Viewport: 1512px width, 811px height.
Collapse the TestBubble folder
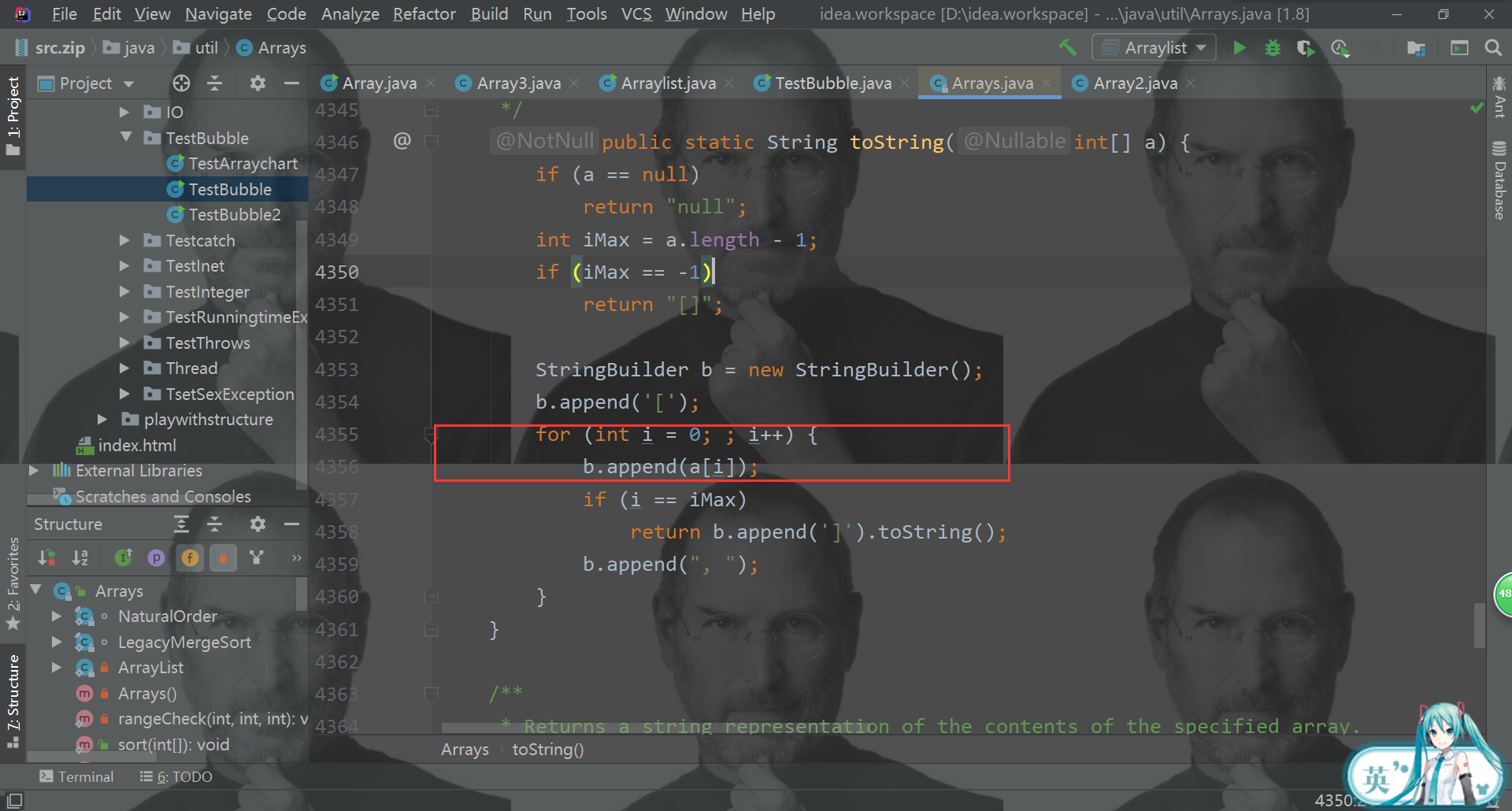coord(126,138)
